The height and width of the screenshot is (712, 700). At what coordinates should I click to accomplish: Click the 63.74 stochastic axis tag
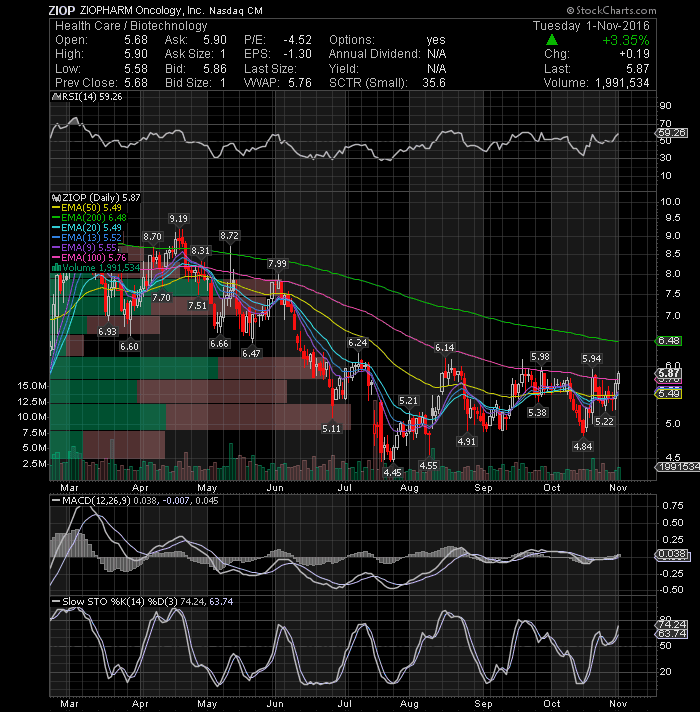coord(672,634)
